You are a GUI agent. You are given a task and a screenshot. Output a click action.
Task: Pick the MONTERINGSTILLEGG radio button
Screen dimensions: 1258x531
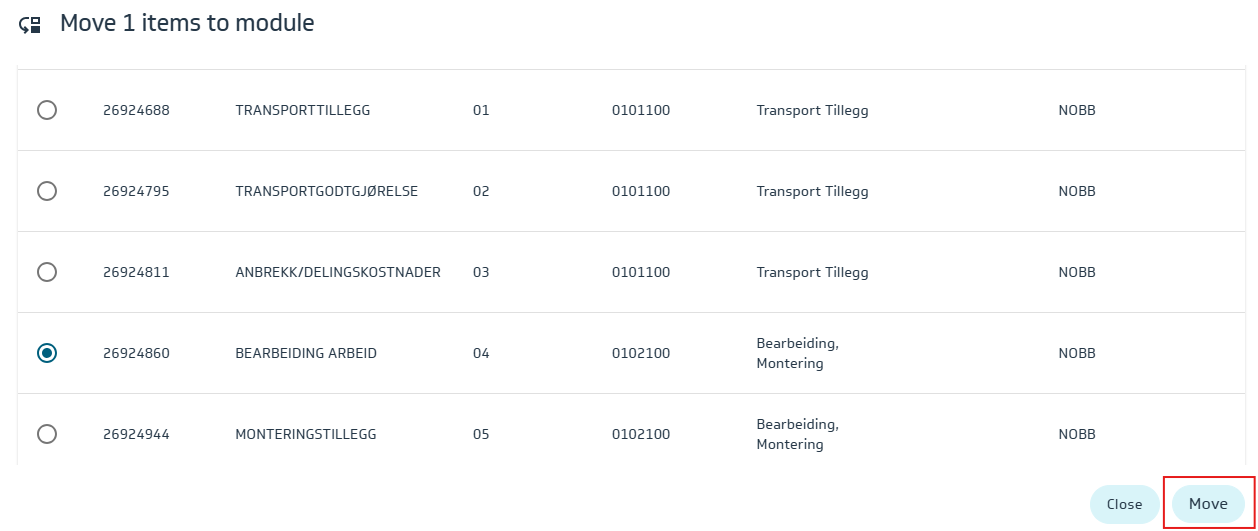tap(47, 434)
